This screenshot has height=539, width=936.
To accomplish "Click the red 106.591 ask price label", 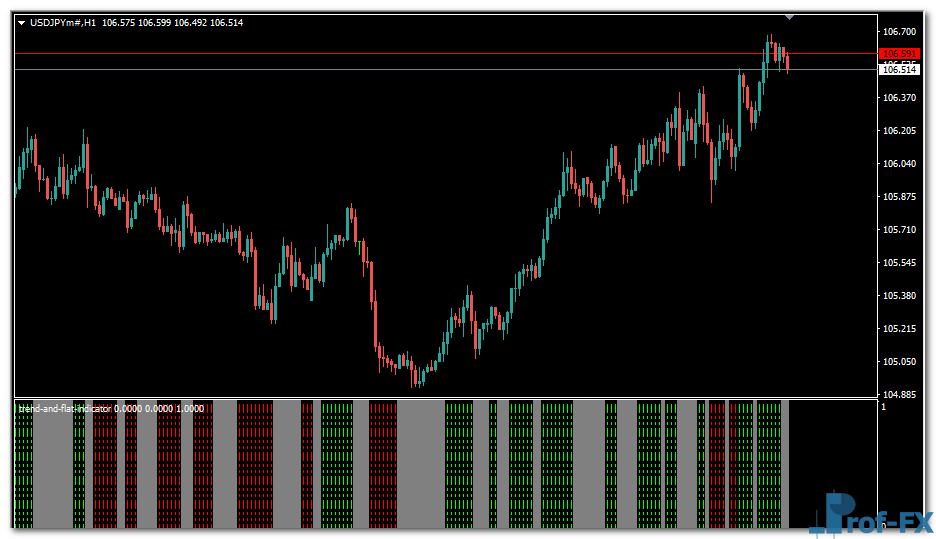I will point(899,54).
